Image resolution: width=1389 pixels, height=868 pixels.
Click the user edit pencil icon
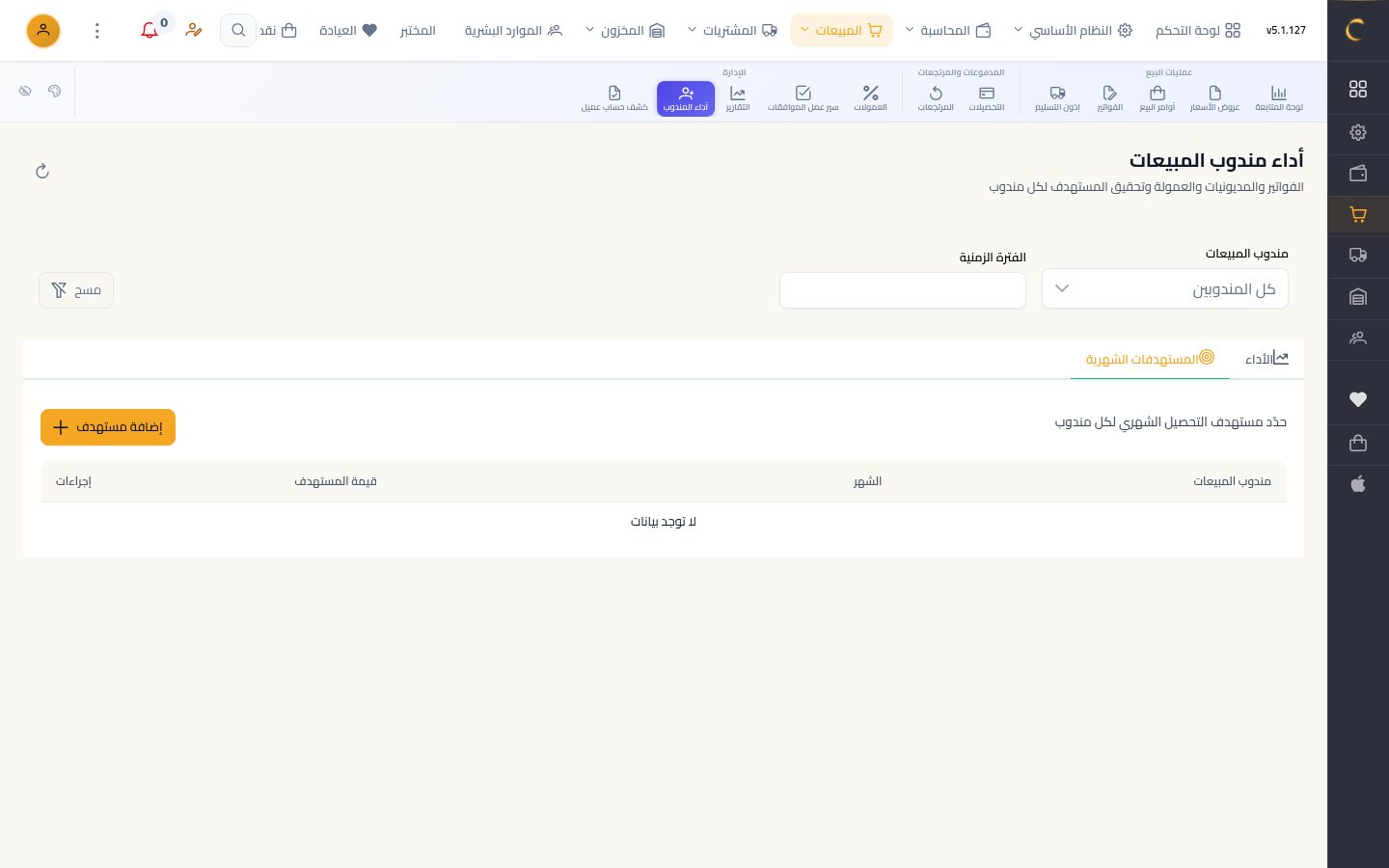click(x=194, y=31)
